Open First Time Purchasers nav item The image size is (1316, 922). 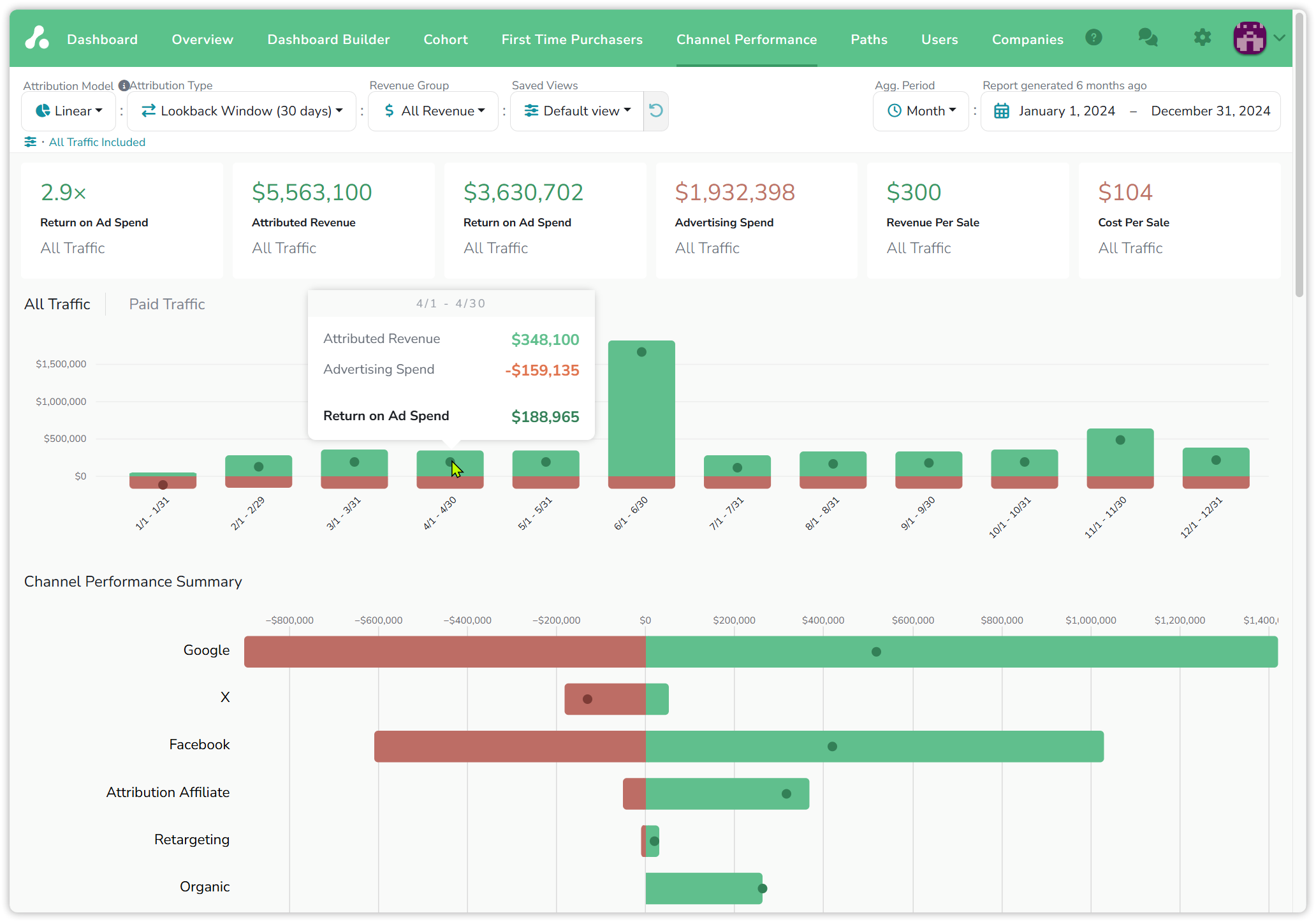pyautogui.click(x=572, y=40)
